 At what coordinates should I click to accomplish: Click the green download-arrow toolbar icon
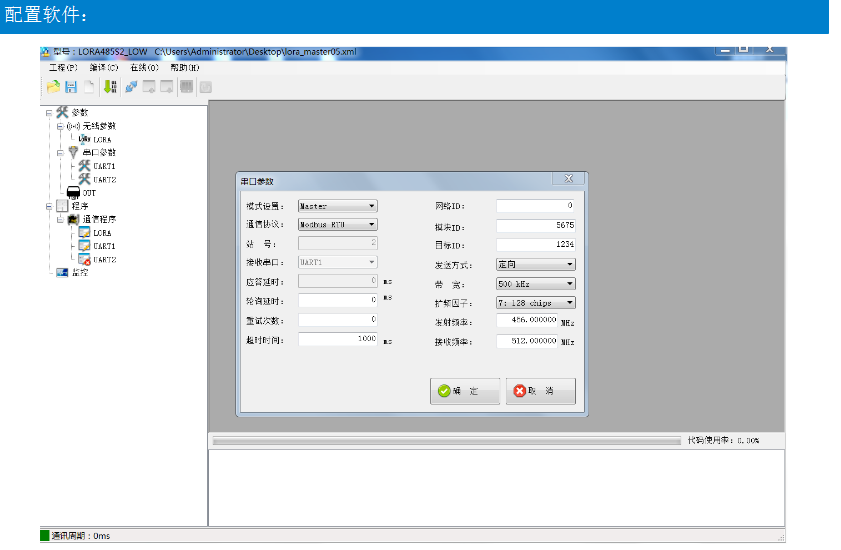coord(110,86)
